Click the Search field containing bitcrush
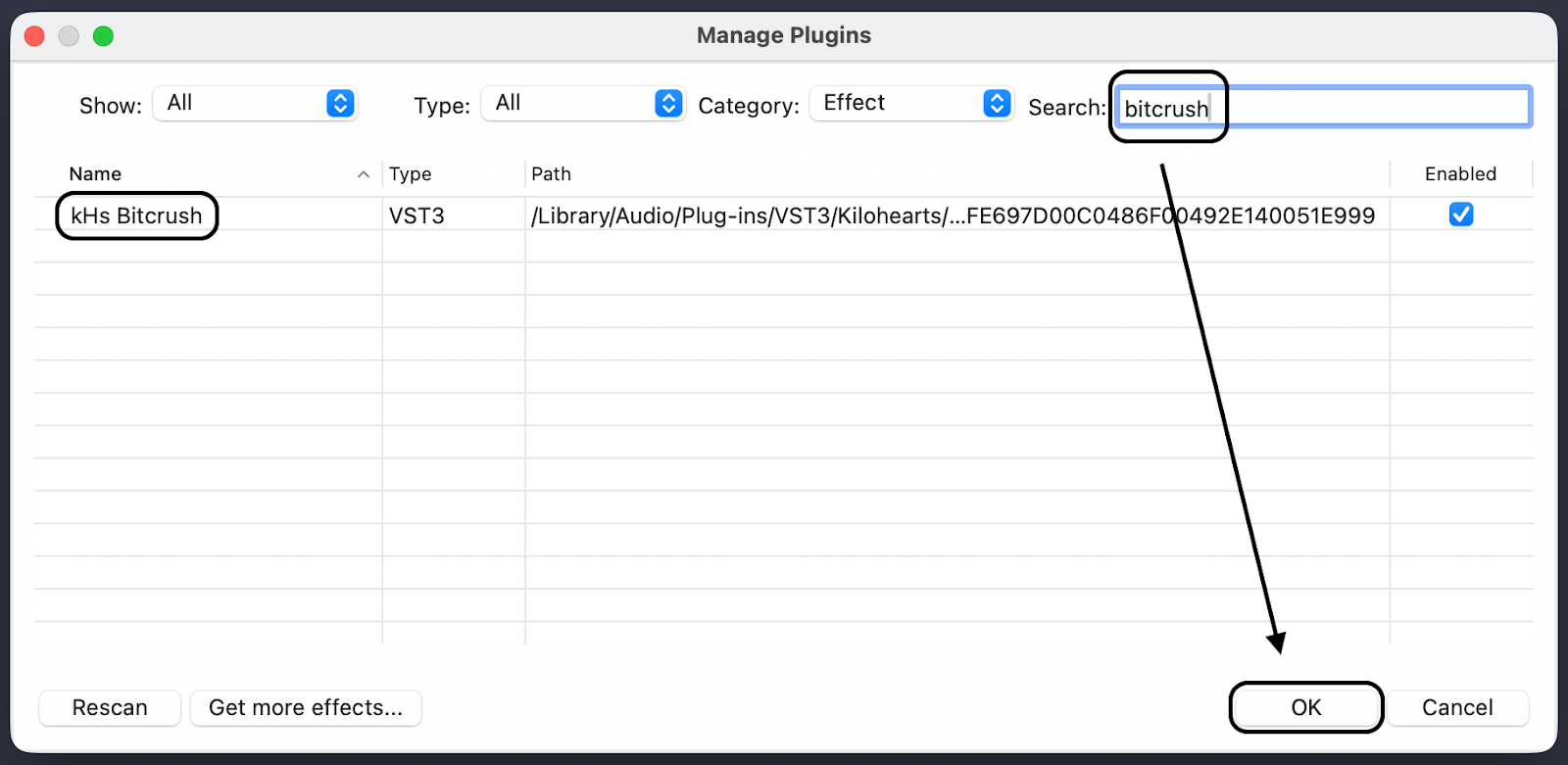This screenshot has width=1568, height=765. pyautogui.click(x=1323, y=108)
